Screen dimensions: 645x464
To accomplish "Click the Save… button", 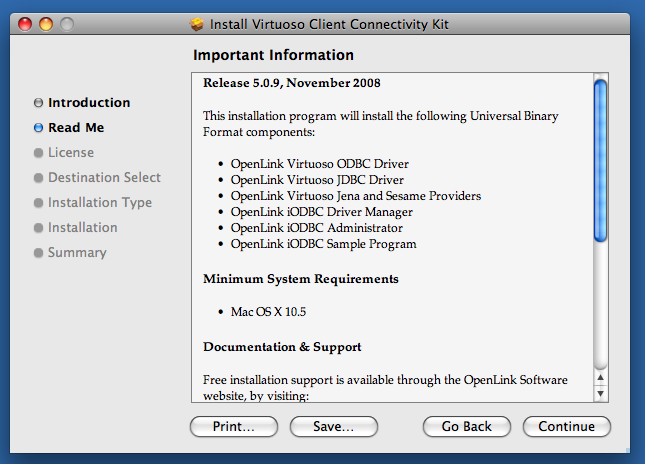I will point(334,427).
